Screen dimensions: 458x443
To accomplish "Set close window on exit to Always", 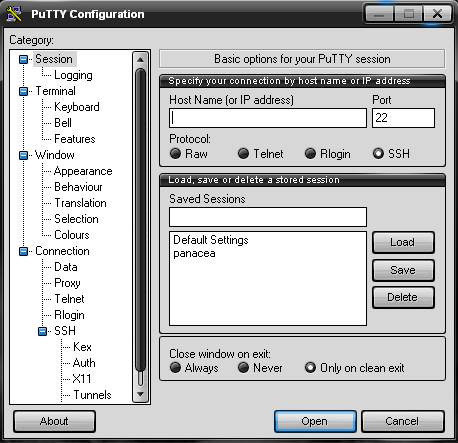I will pos(175,368).
